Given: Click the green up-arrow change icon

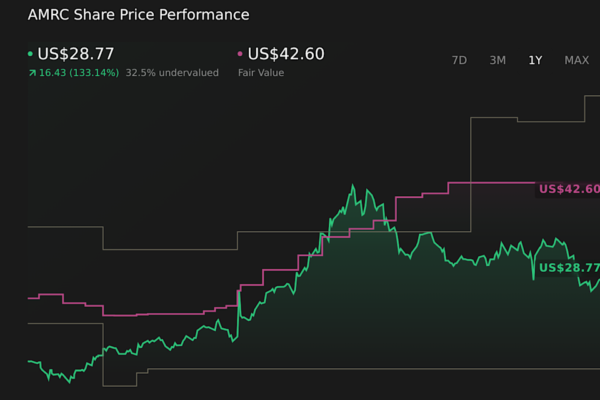Looking at the screenshot, I should (32, 73).
